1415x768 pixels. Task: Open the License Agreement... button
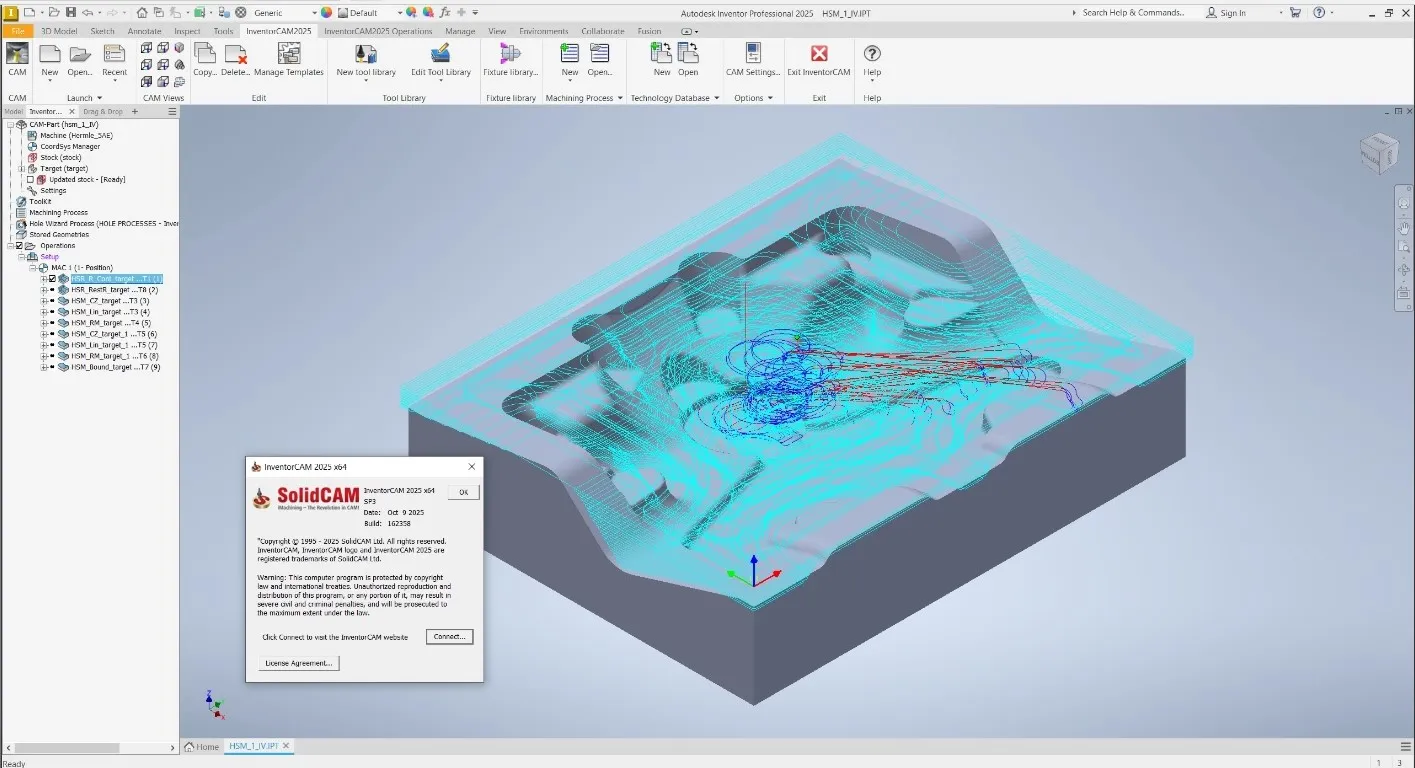click(x=299, y=663)
